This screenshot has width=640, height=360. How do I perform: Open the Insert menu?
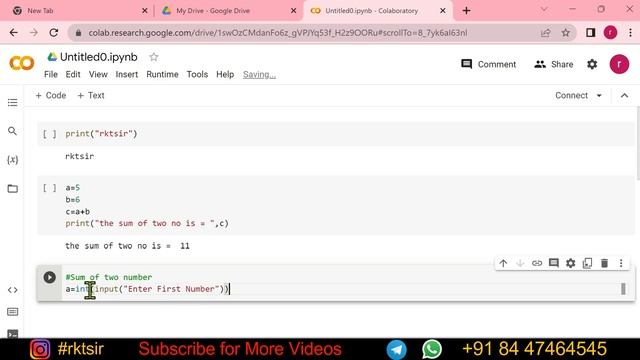[x=127, y=74]
